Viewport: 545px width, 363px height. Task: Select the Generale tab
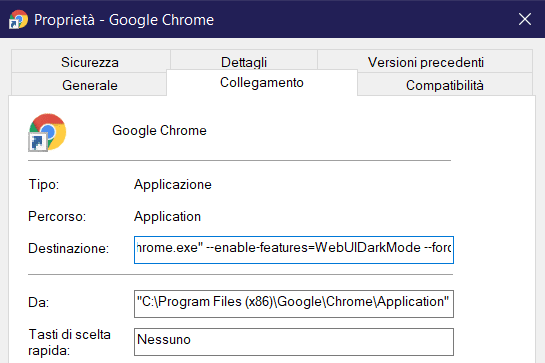pyautogui.click(x=89, y=84)
